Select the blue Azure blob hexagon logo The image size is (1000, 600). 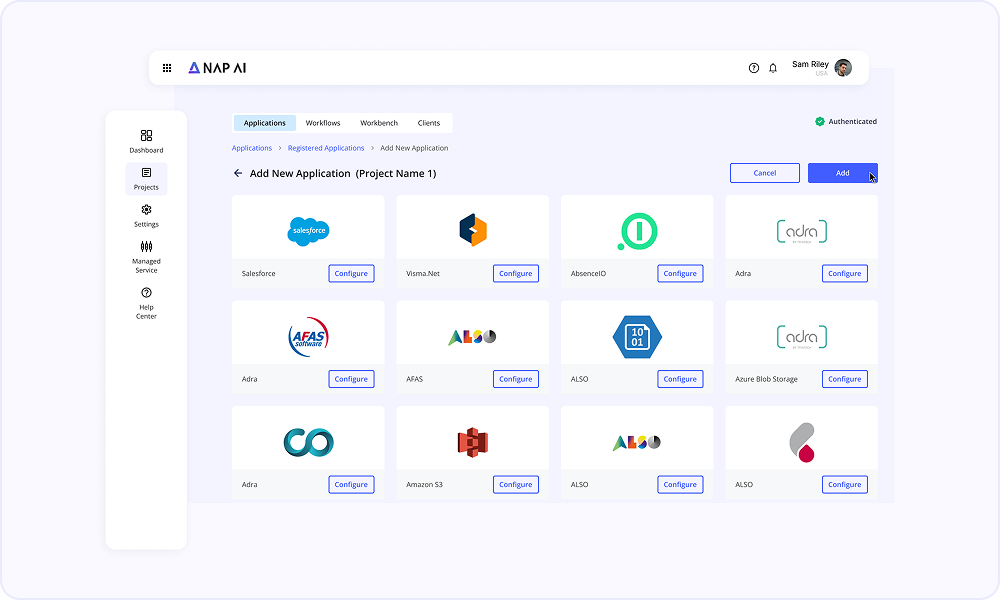637,337
